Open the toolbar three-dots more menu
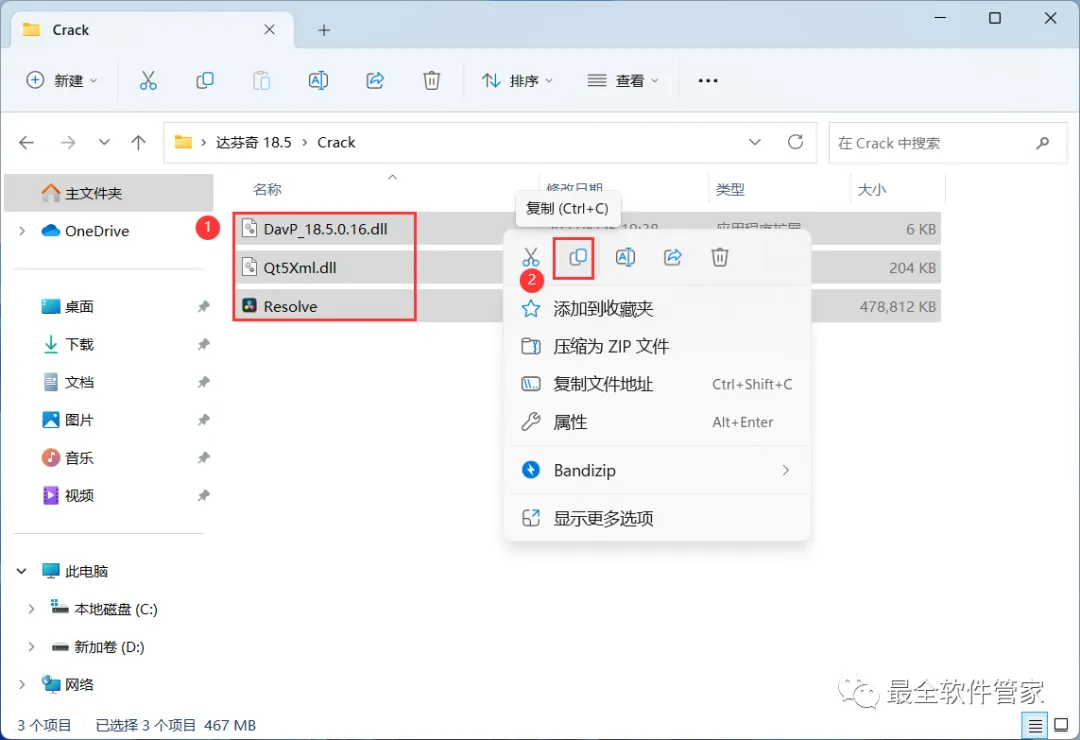1080x740 pixels. (708, 81)
